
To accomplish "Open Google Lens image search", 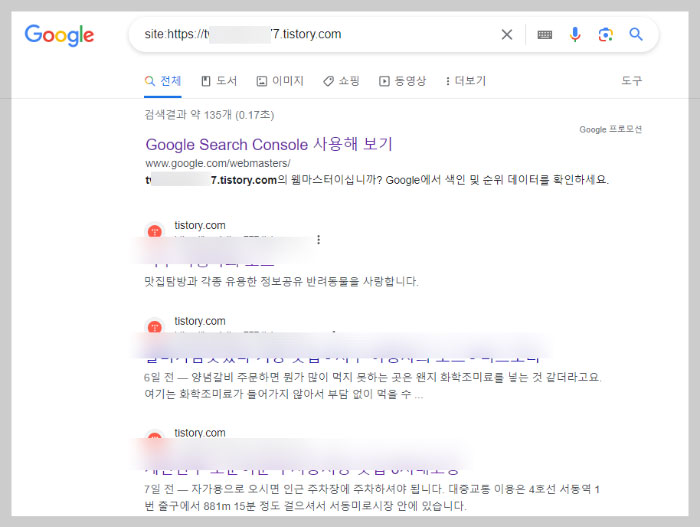I will point(605,34).
